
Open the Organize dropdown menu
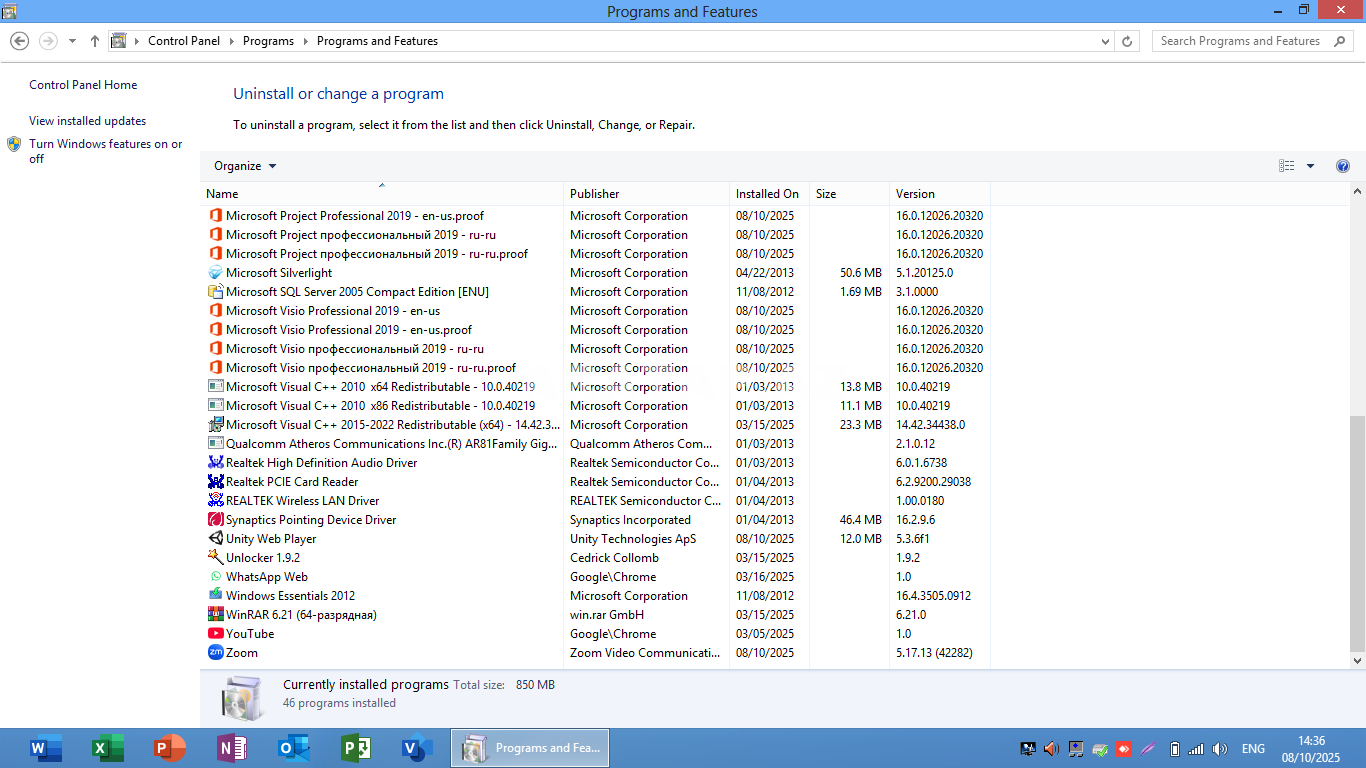pos(245,166)
